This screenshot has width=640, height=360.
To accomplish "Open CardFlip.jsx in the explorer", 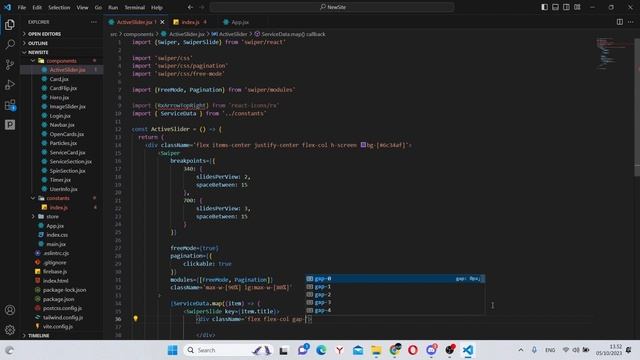I will click(63, 88).
